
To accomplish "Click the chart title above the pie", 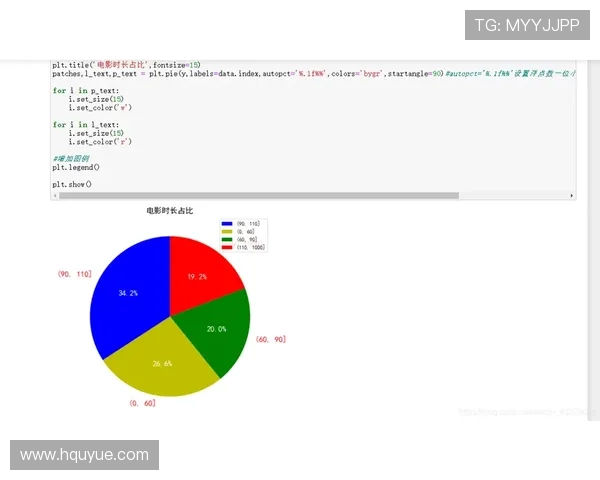I will [169, 211].
